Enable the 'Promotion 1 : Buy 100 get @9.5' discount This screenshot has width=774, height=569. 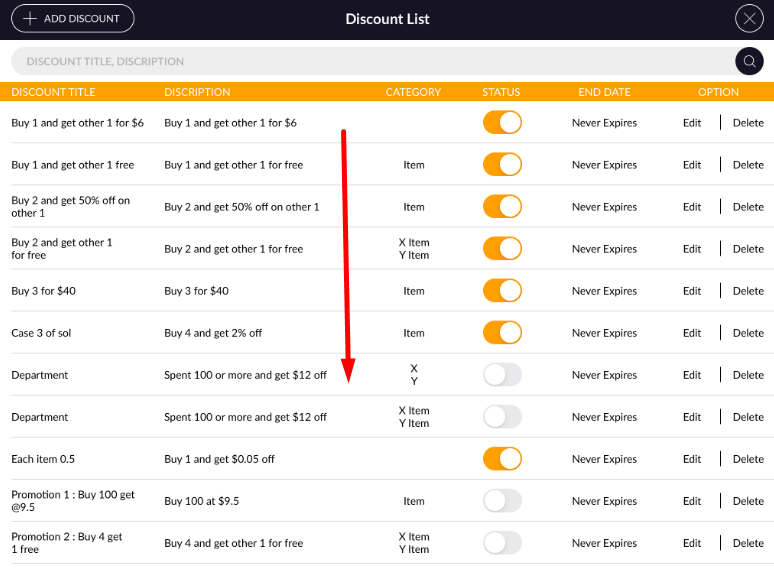coord(502,501)
